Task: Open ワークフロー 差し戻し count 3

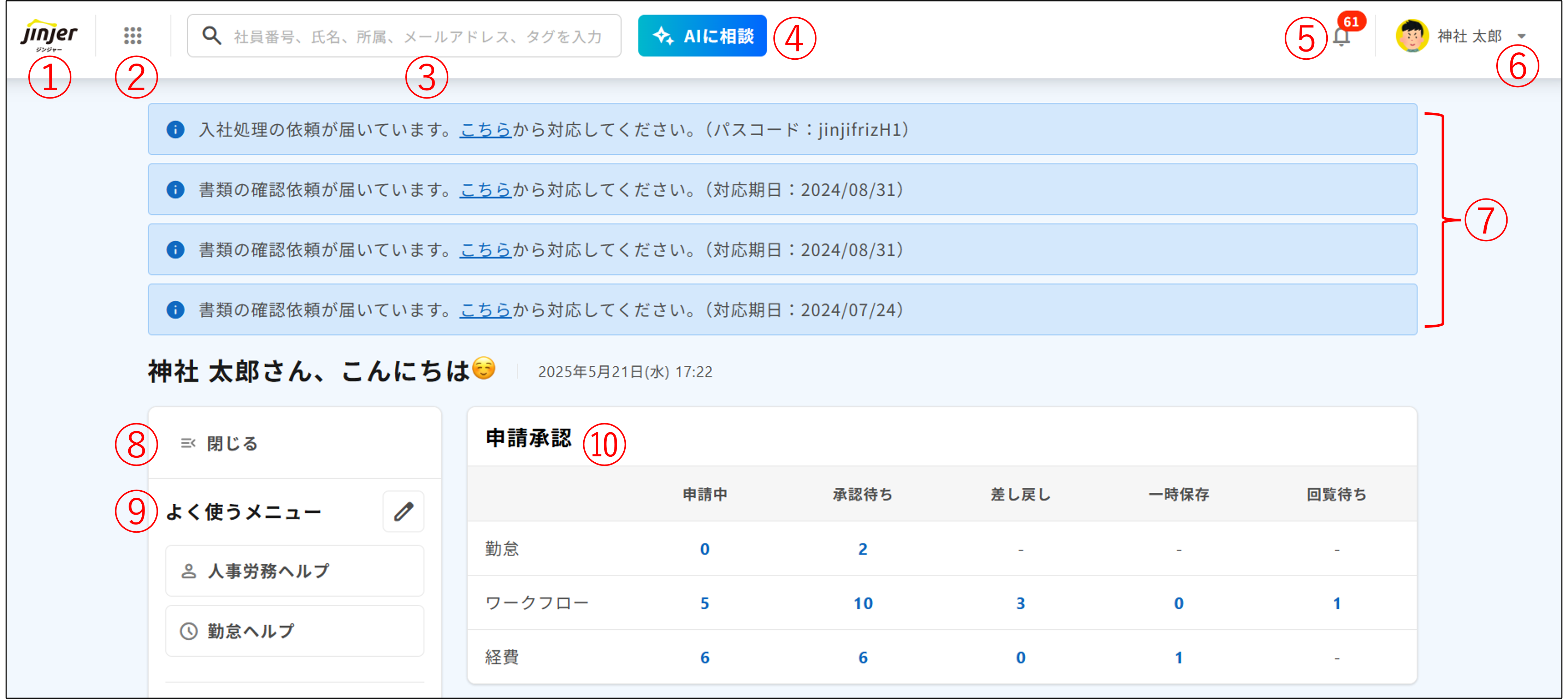Action: (x=1021, y=604)
